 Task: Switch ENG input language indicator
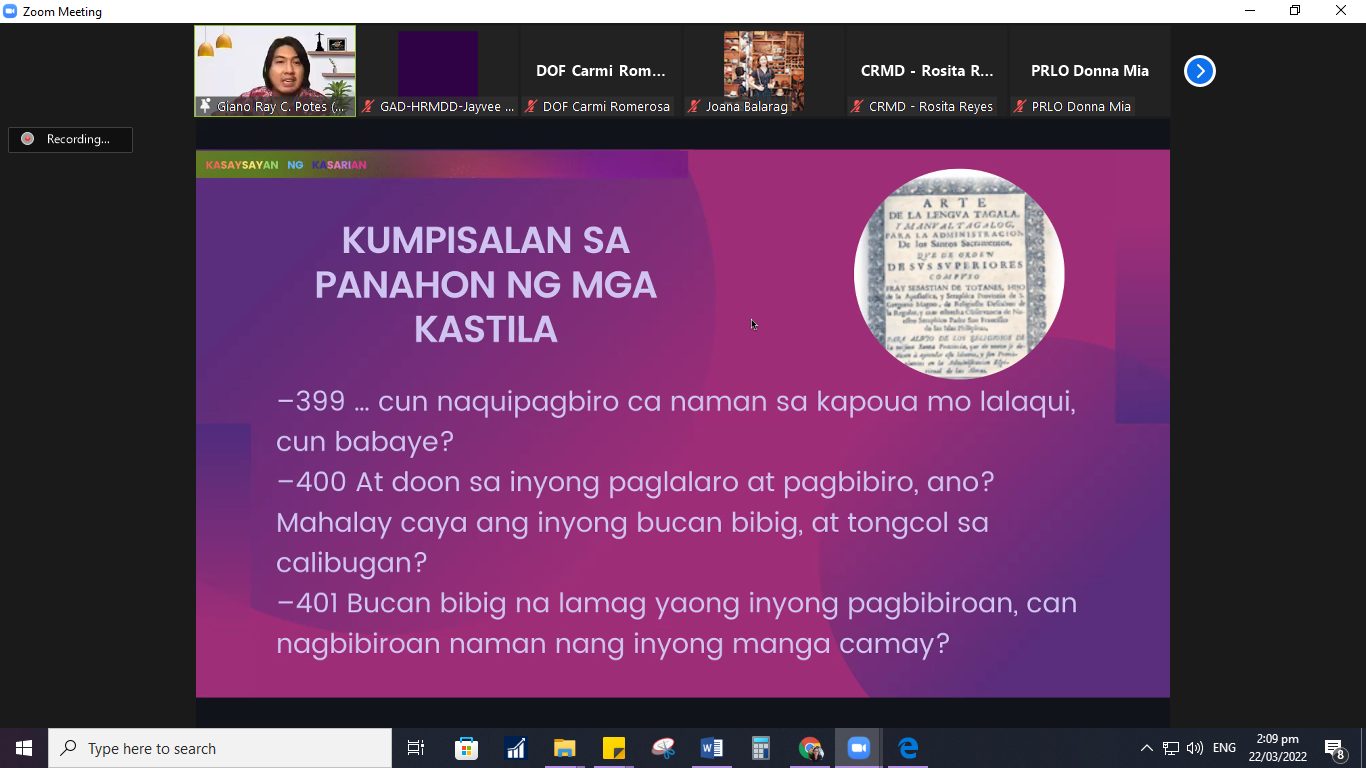pyautogui.click(x=1224, y=748)
